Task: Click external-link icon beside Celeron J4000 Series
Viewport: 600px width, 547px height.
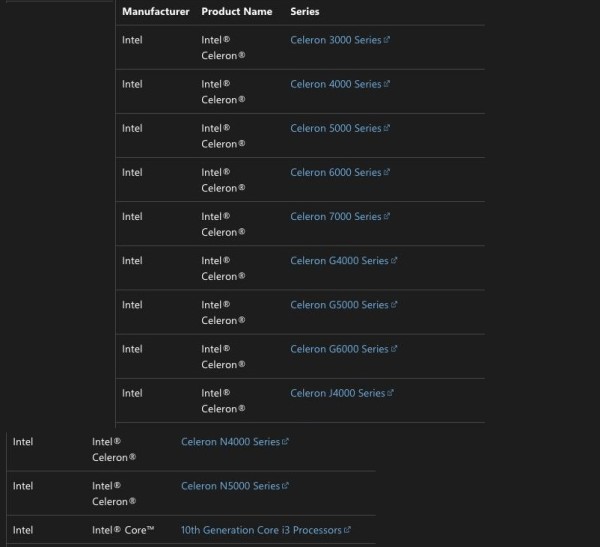Action: click(390, 393)
